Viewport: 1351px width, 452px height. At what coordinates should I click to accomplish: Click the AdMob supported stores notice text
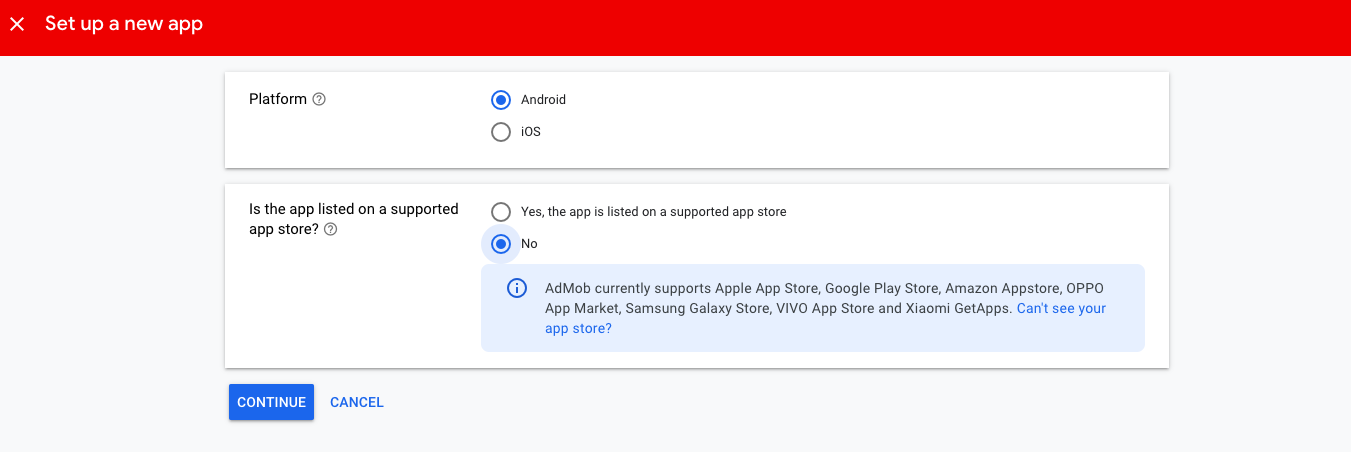coord(825,308)
